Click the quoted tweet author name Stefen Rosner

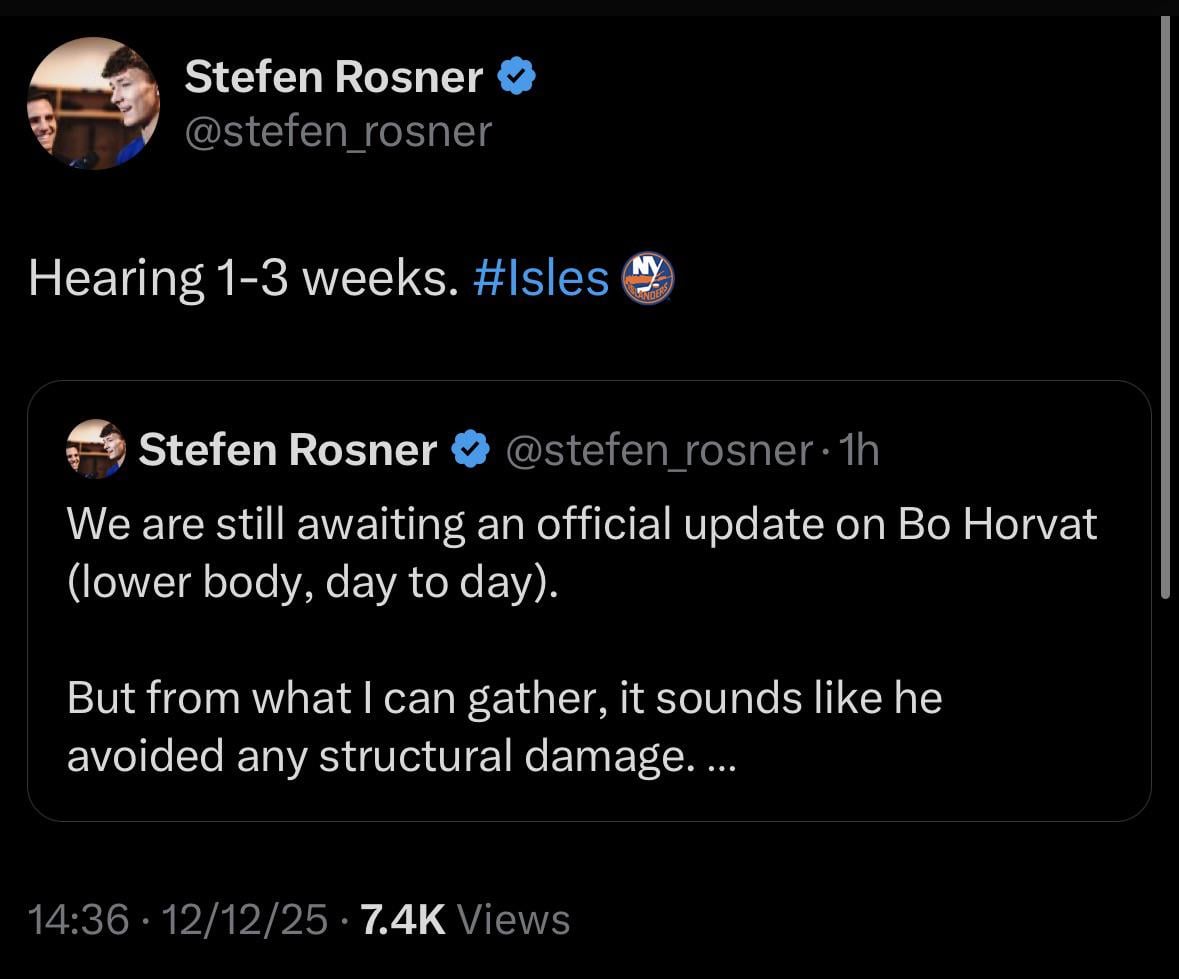[x=290, y=449]
